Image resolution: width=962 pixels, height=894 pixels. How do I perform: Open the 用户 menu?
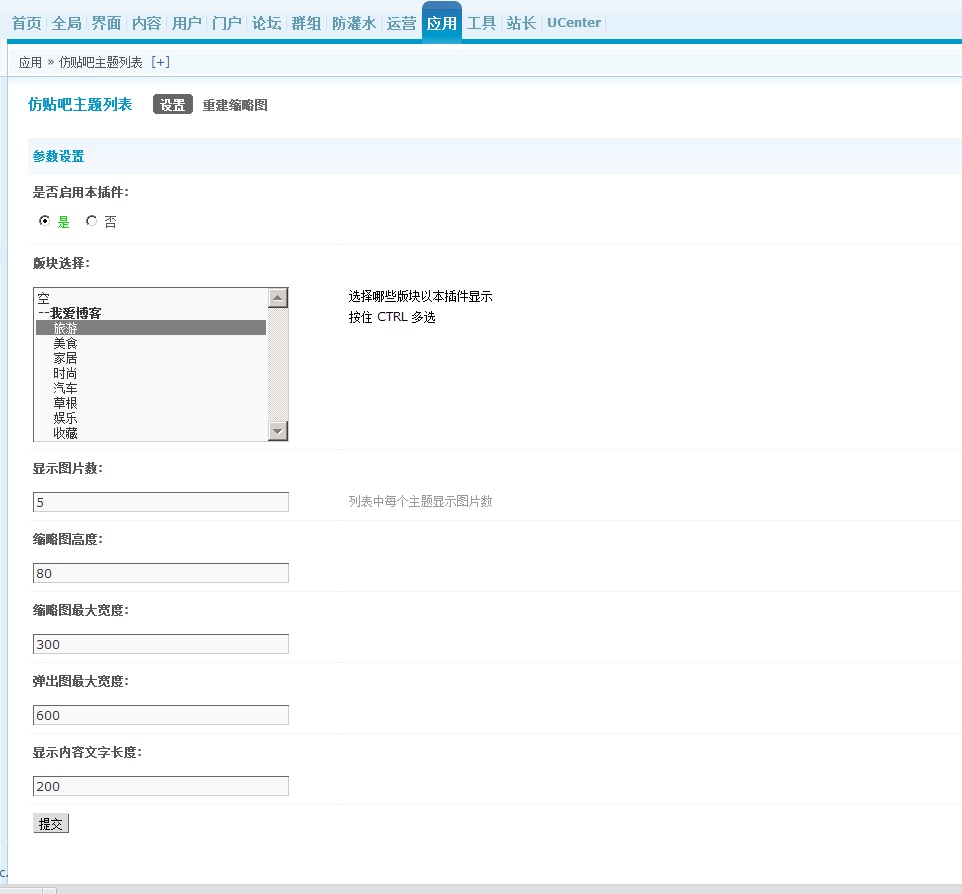(x=186, y=22)
